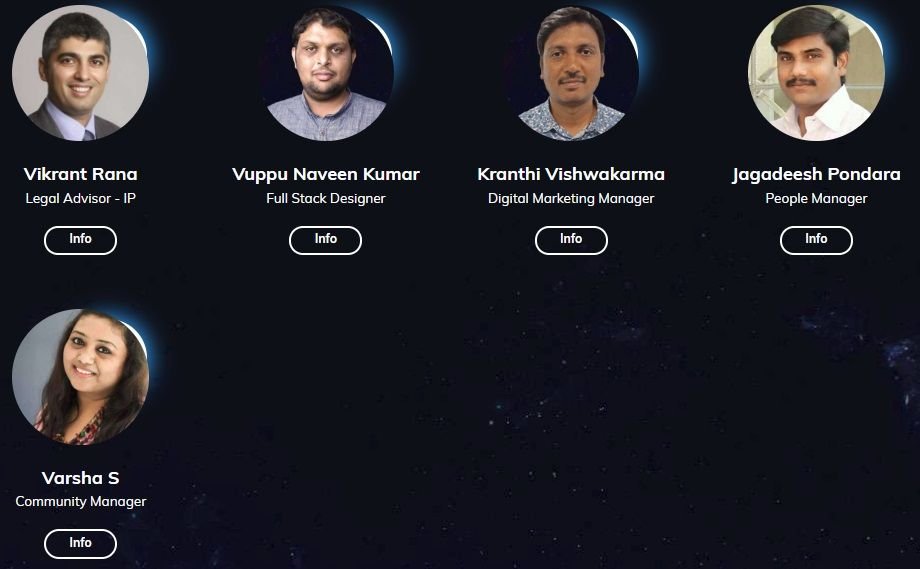Select the name Vuppu Naveen Kumar
This screenshot has height=569, width=920.
[x=326, y=175]
